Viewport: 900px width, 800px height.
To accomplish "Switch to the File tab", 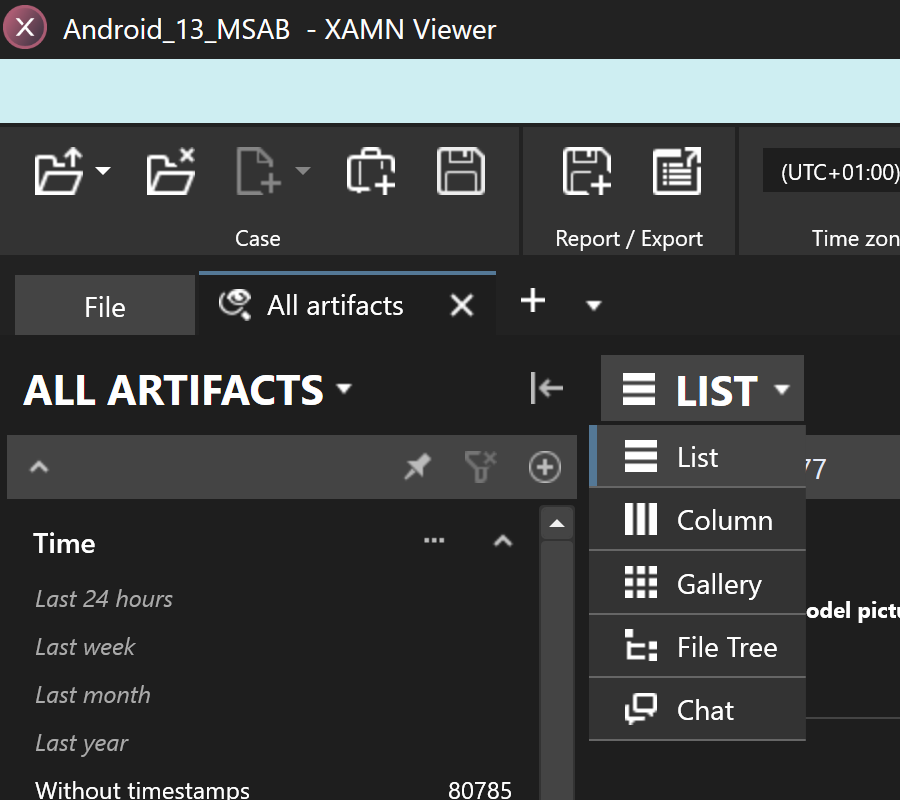I will (104, 304).
